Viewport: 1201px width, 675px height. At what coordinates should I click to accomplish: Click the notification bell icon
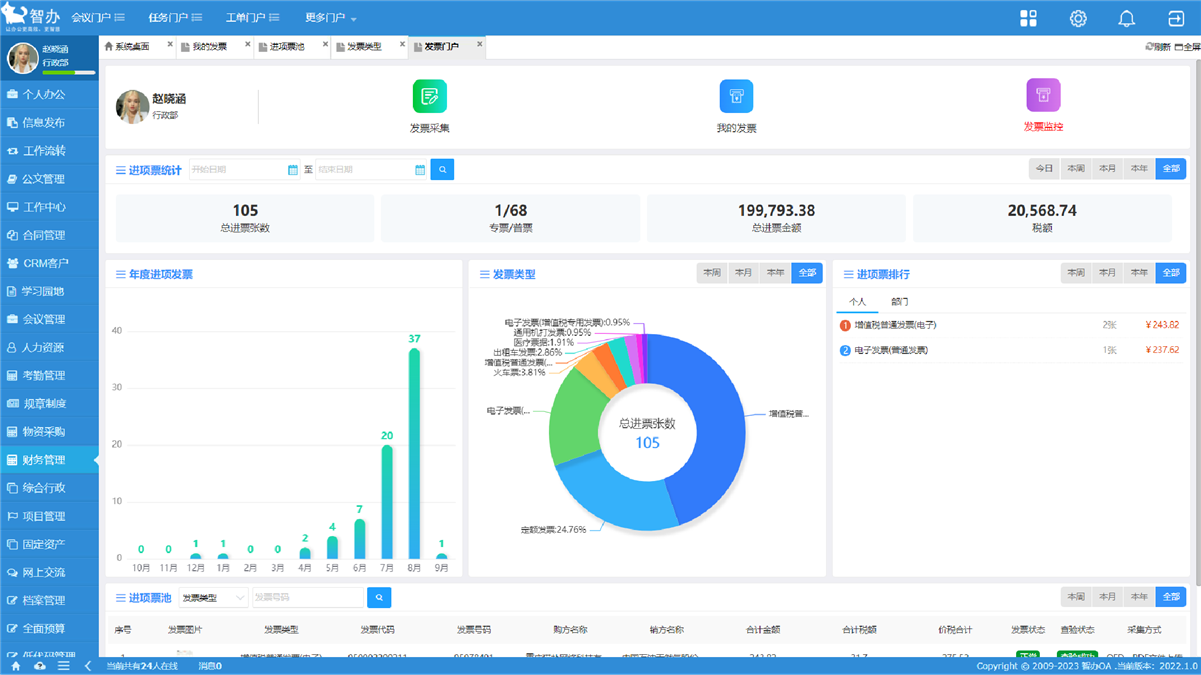point(1126,18)
